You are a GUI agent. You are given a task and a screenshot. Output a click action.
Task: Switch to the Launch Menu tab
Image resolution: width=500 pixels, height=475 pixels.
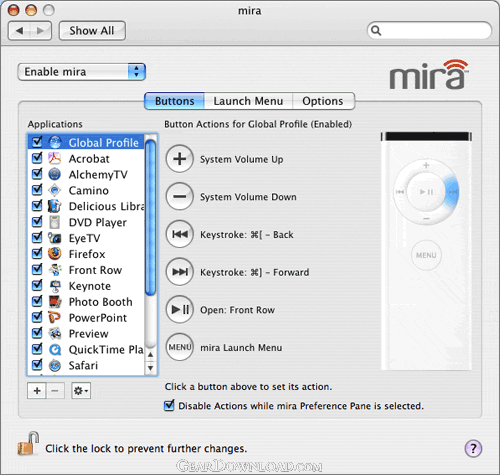pos(248,101)
